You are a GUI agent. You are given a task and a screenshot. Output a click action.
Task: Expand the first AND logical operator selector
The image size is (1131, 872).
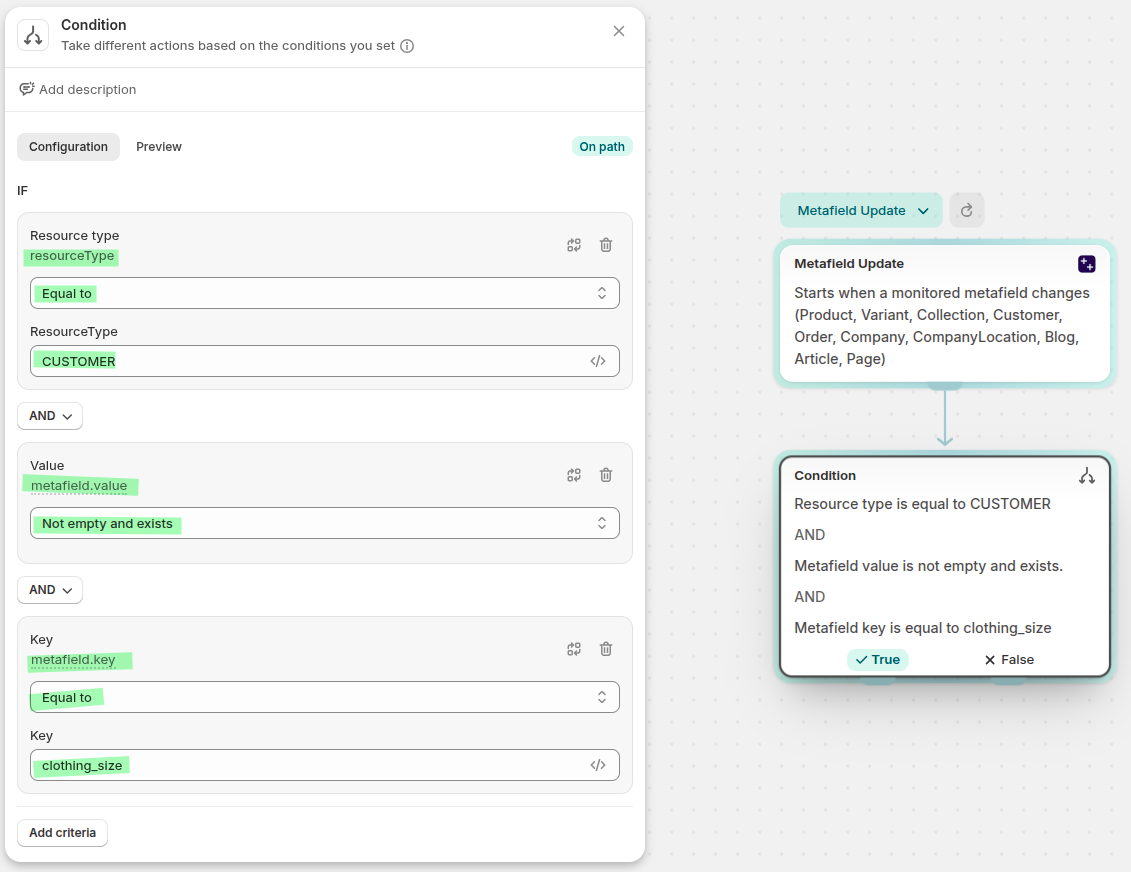50,416
